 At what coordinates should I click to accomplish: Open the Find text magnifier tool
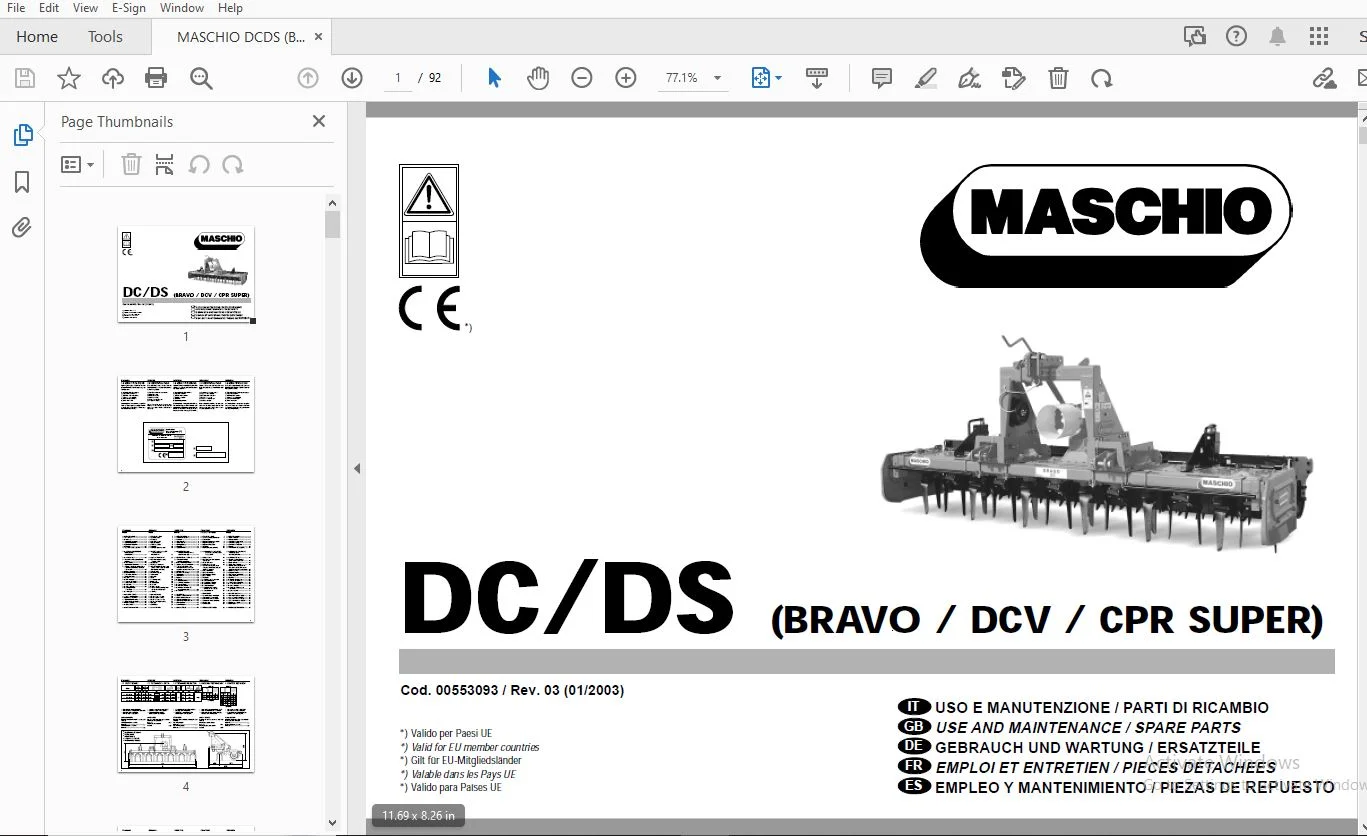(201, 78)
